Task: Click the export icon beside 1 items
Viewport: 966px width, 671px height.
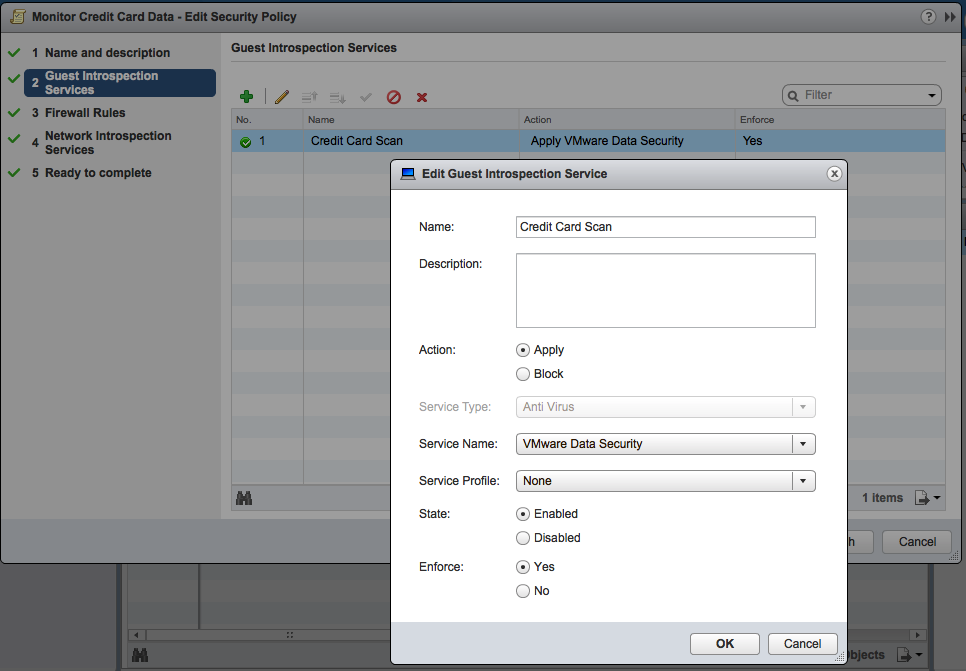Action: 922,498
